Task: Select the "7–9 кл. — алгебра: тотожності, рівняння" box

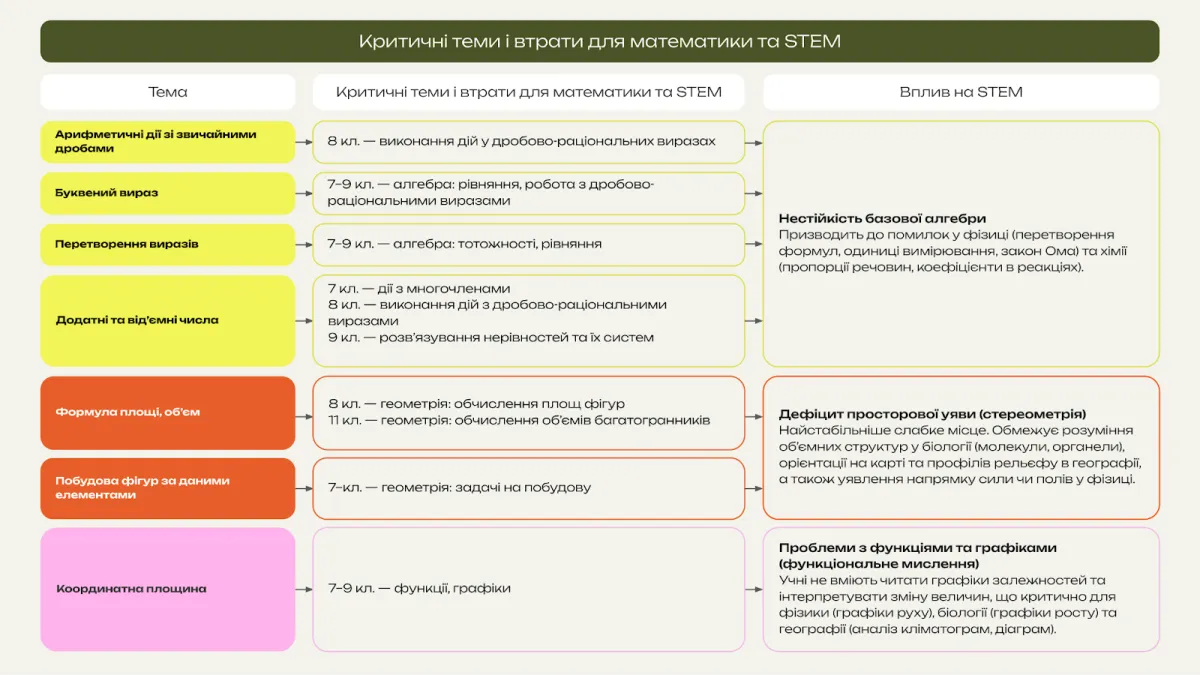Action: pos(528,244)
